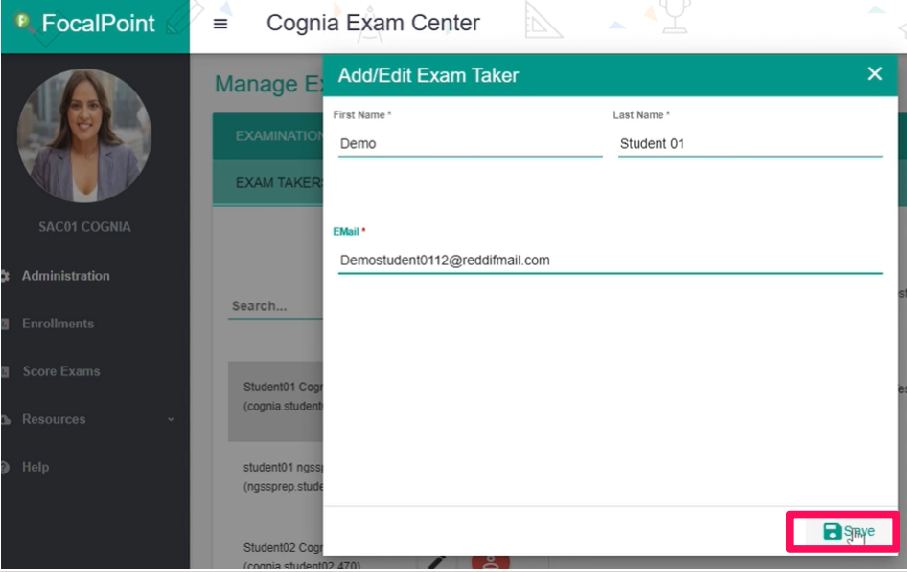The height and width of the screenshot is (572, 907).
Task: Select the EXAM TAKERS tab behind dialog
Action: [279, 183]
